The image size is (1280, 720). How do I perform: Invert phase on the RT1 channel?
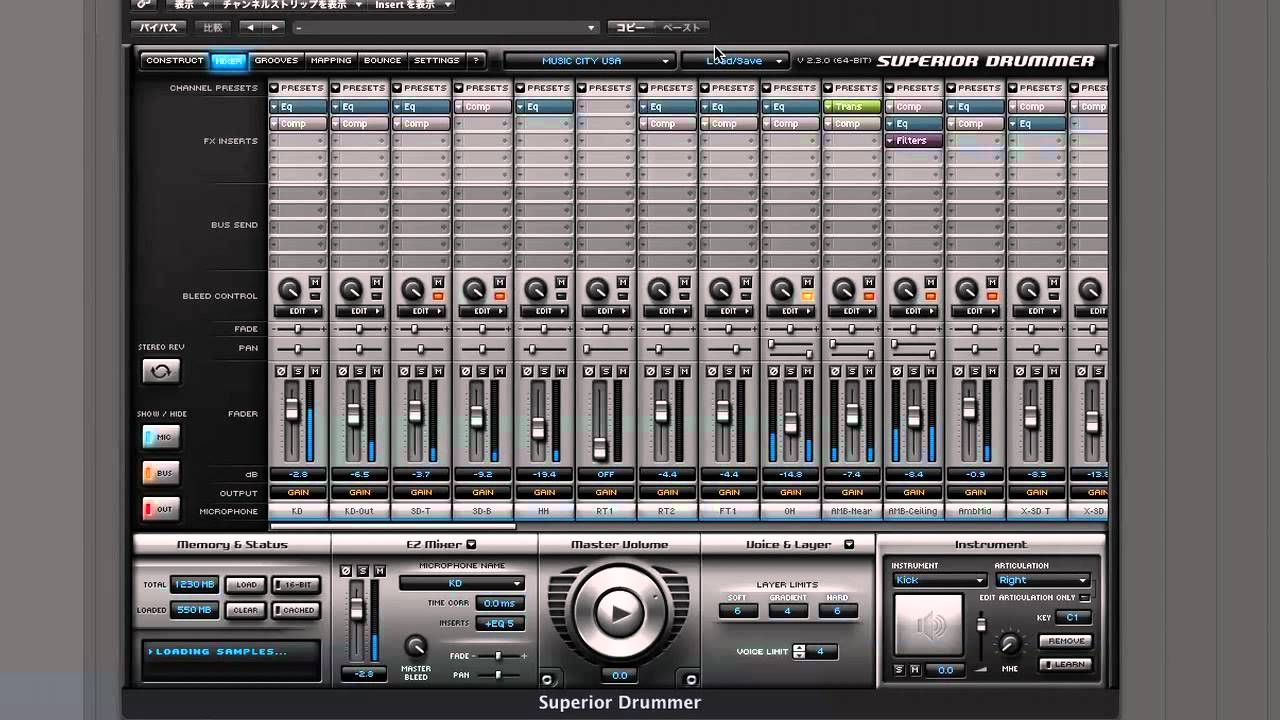(x=589, y=371)
